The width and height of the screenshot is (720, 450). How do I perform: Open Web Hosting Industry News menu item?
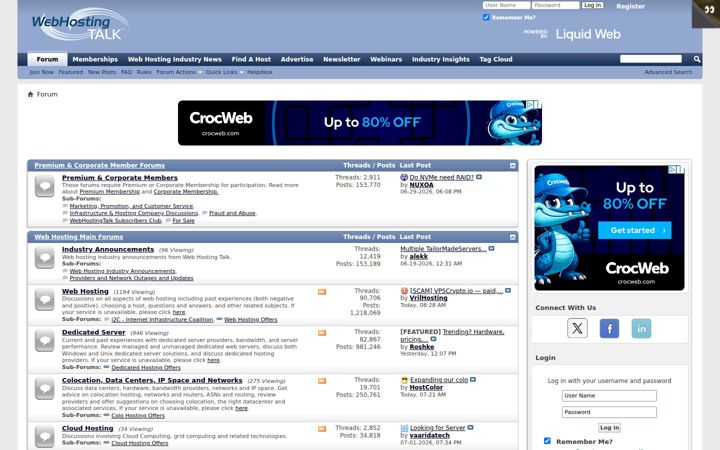(x=174, y=59)
